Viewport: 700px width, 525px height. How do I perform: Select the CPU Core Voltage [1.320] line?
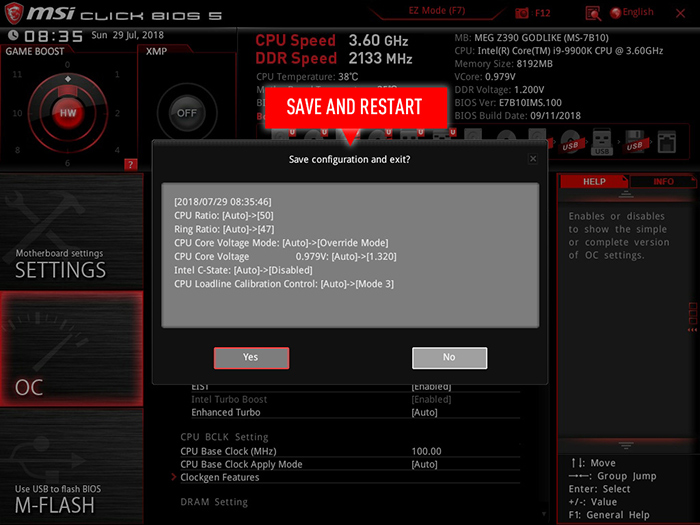pos(285,257)
